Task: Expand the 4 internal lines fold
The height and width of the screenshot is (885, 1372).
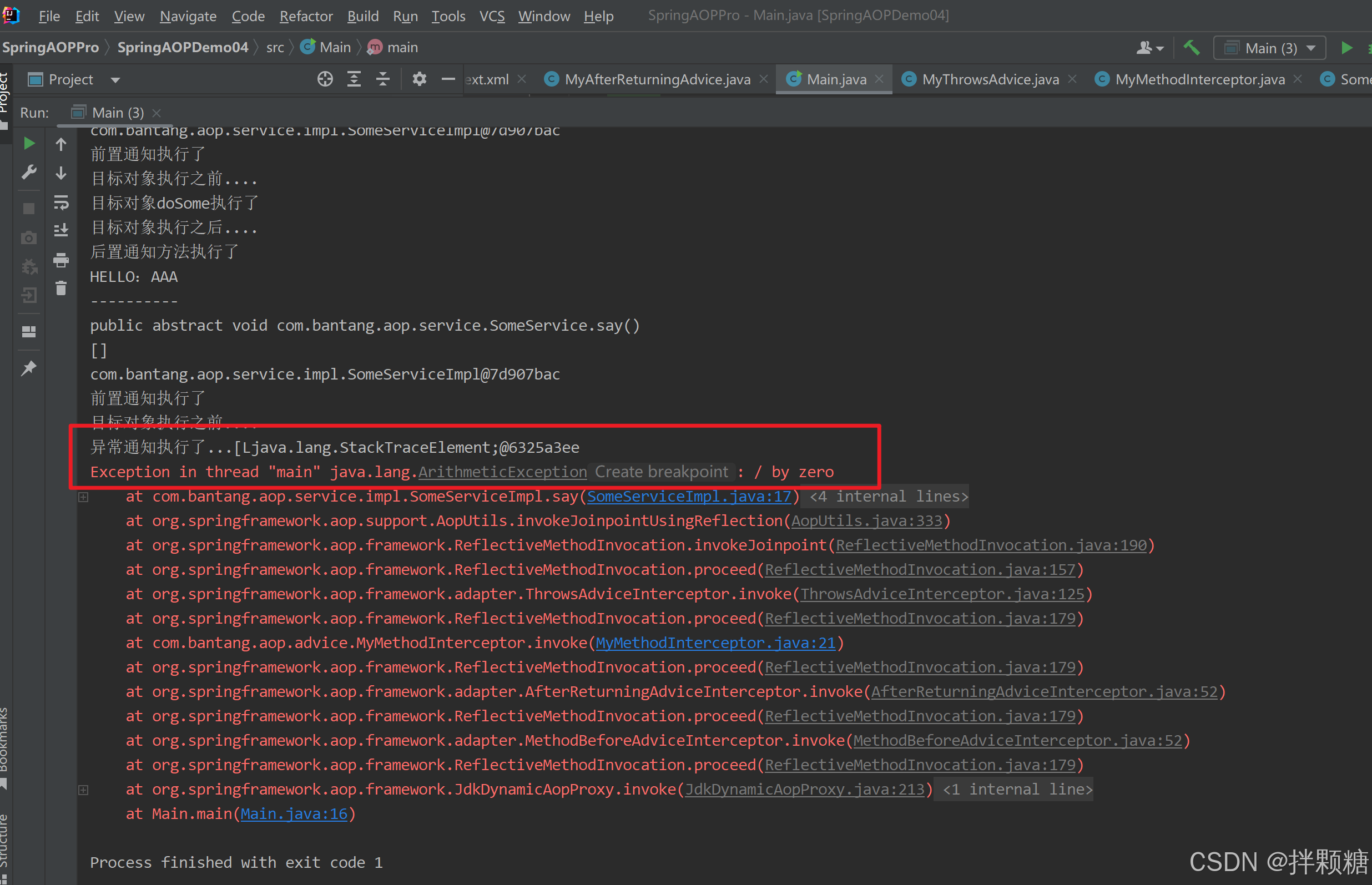Action: pyautogui.click(x=889, y=497)
